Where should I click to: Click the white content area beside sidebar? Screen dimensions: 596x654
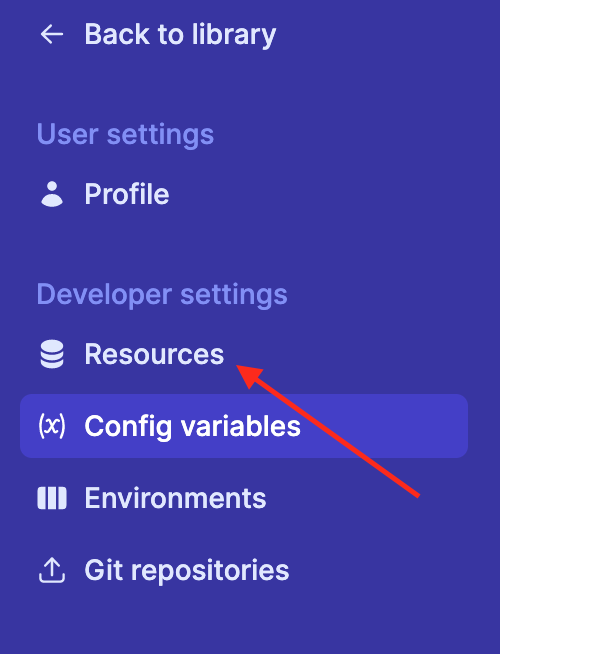coord(548,327)
